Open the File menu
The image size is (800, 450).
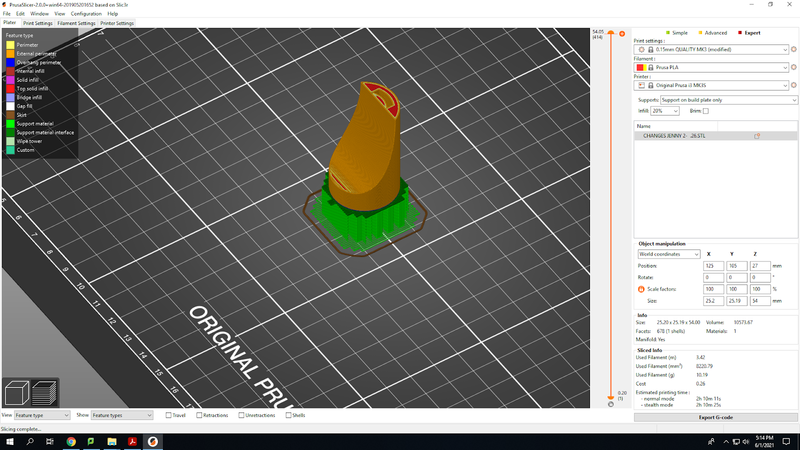(x=7, y=14)
